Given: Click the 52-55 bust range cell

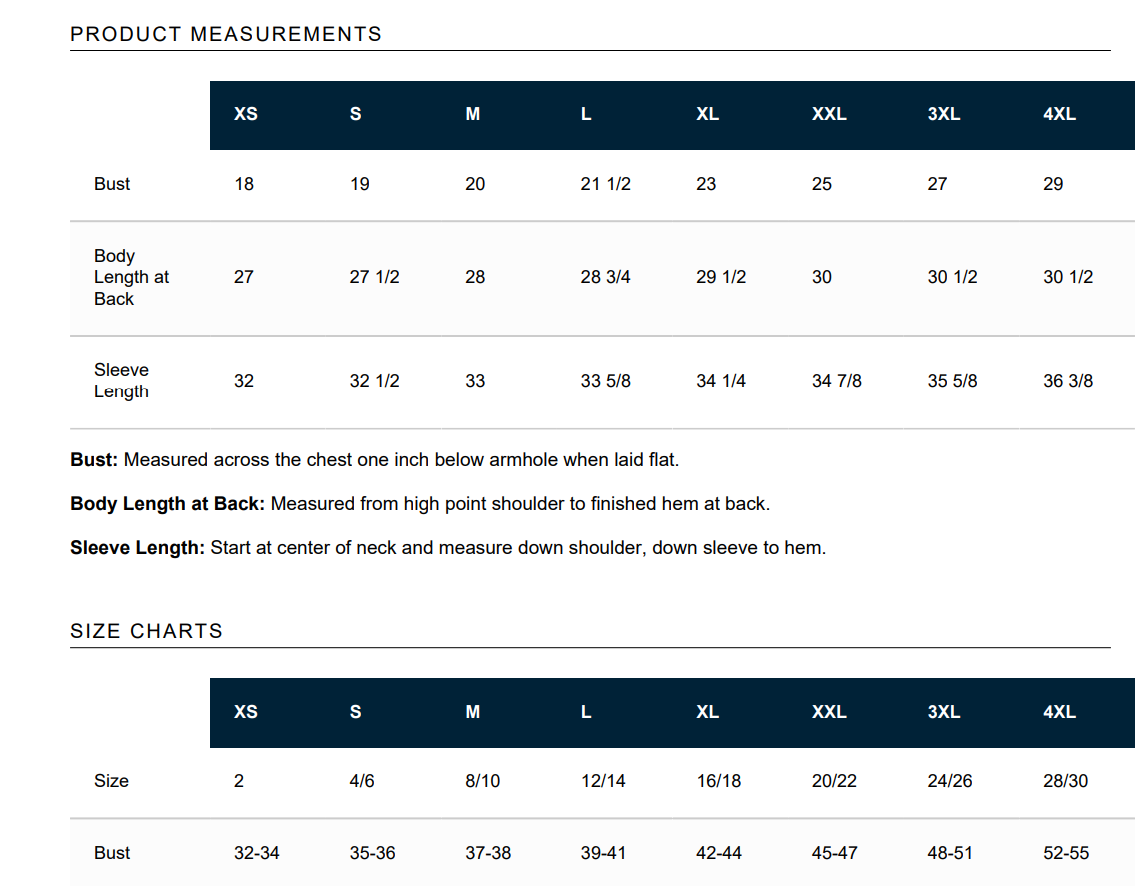Looking at the screenshot, I should (x=1066, y=853).
